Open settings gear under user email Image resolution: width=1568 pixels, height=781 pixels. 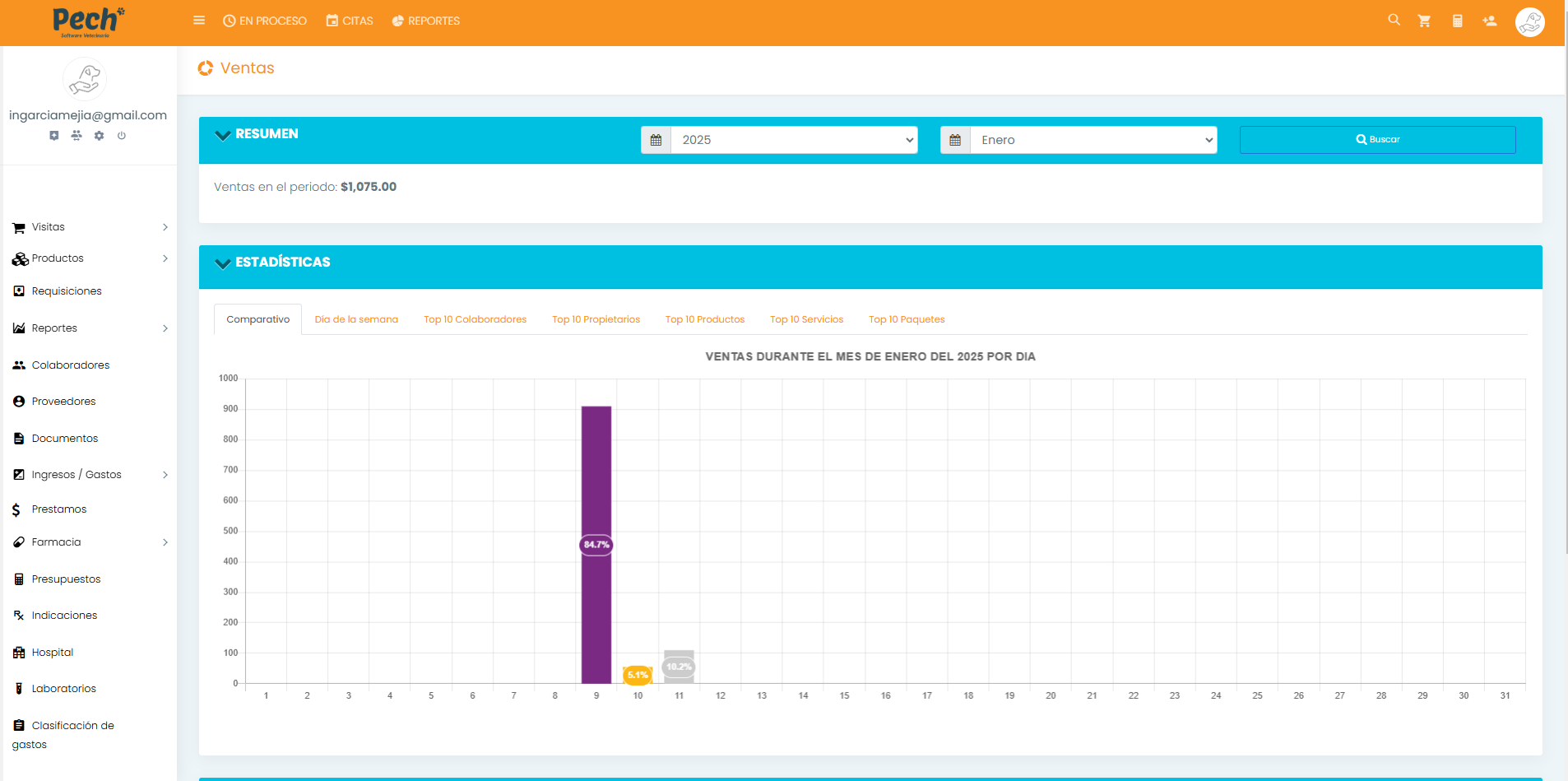click(x=99, y=136)
